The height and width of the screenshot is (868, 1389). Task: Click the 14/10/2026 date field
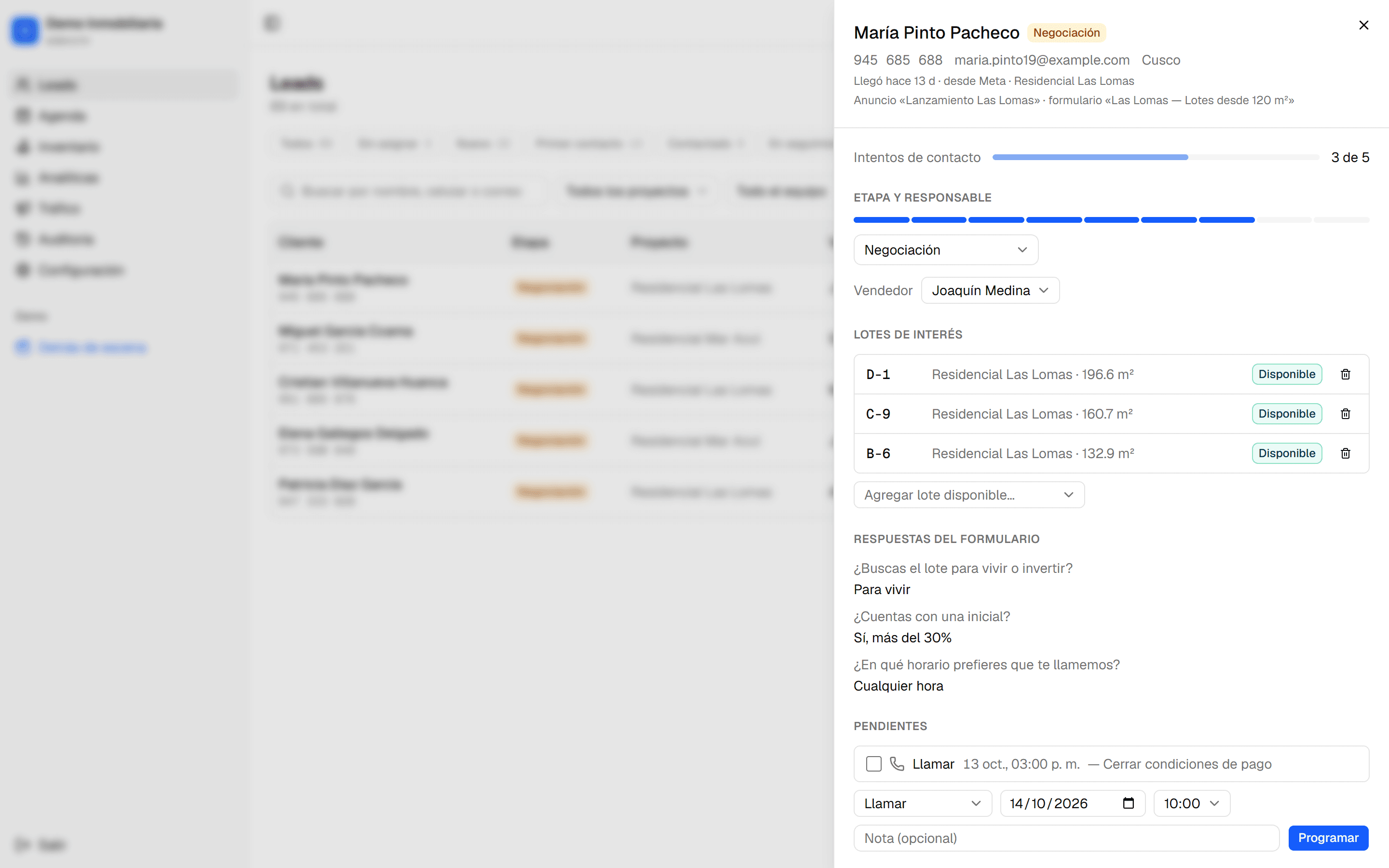(x=1072, y=803)
